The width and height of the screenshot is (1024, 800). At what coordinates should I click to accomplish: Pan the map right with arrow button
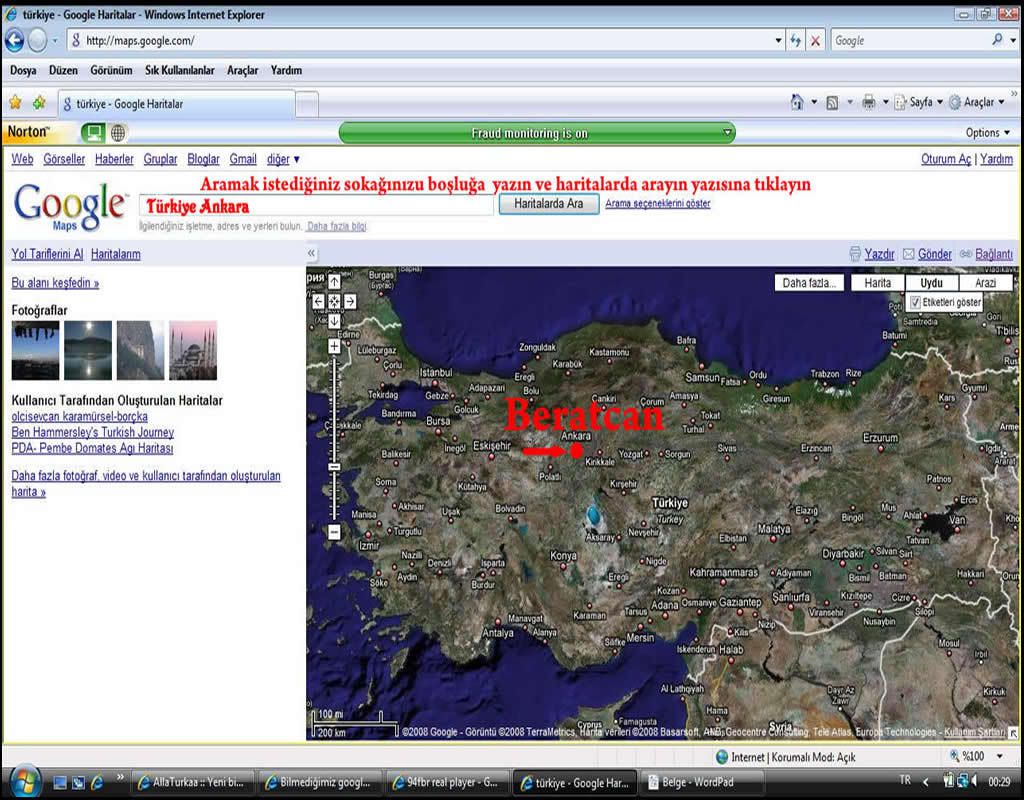click(350, 301)
